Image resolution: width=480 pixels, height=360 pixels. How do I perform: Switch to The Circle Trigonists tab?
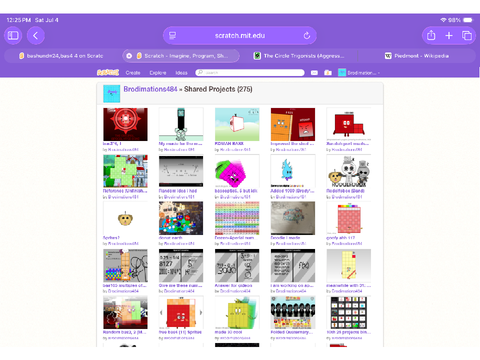[x=299, y=56]
